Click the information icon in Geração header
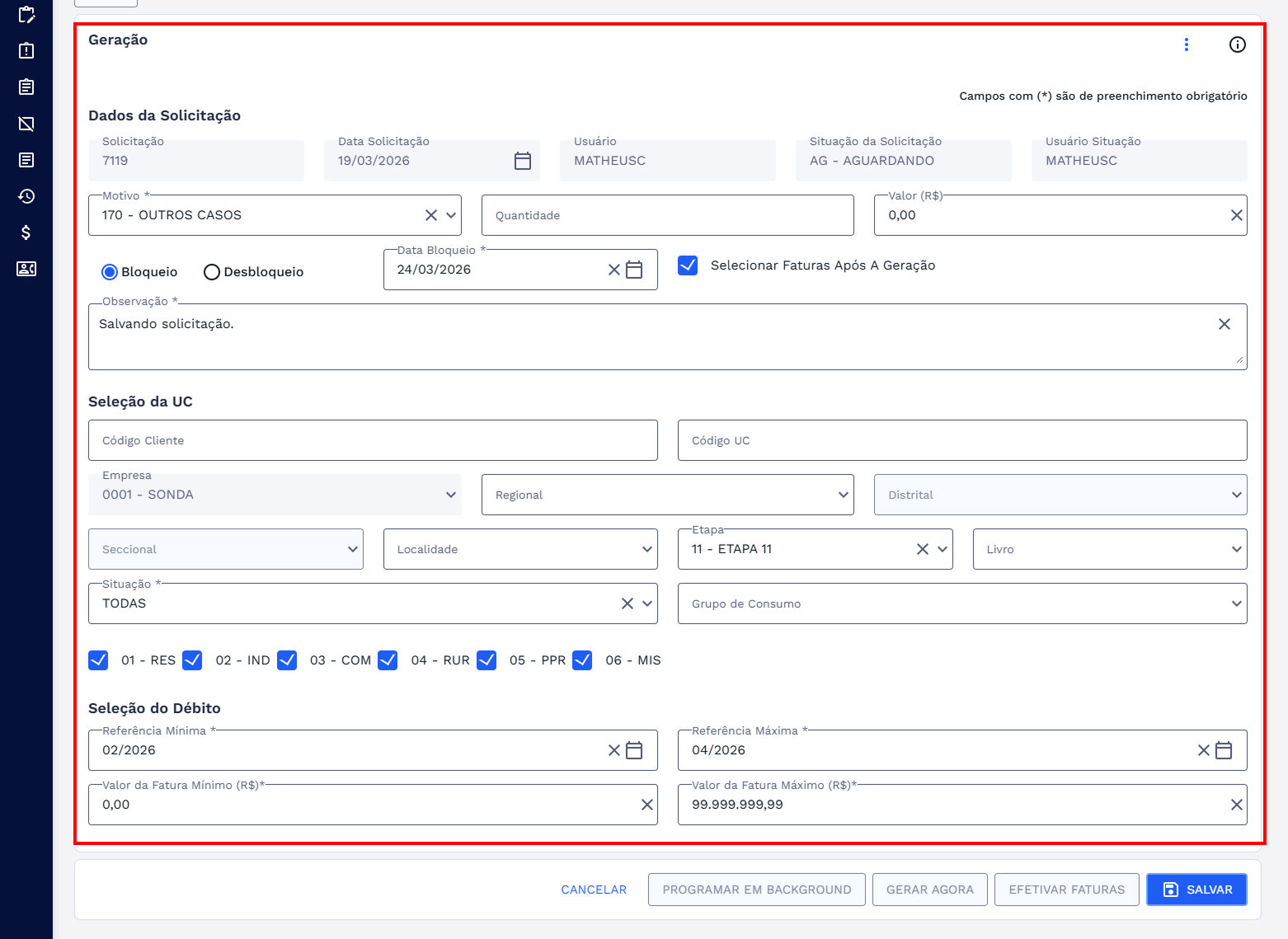The height and width of the screenshot is (939, 1288). 1237,45
